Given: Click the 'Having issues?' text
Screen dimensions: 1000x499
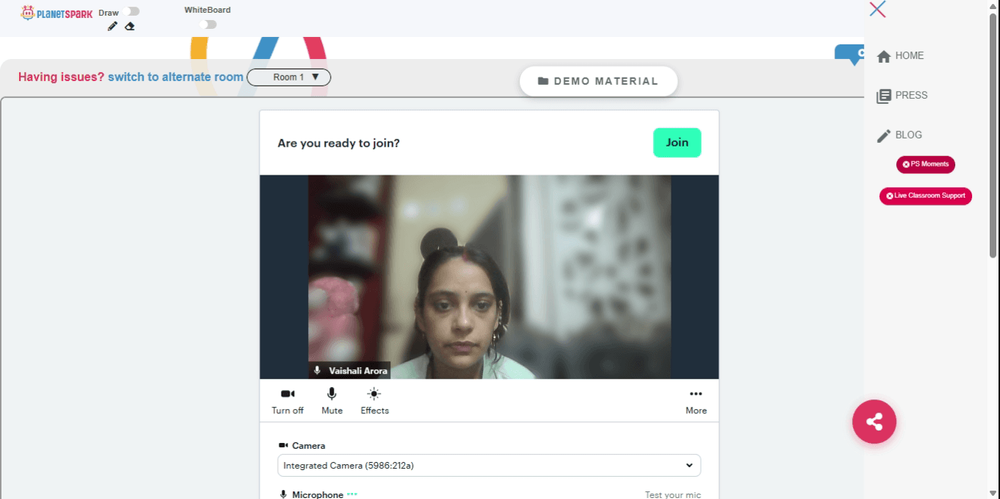Looking at the screenshot, I should 61,77.
